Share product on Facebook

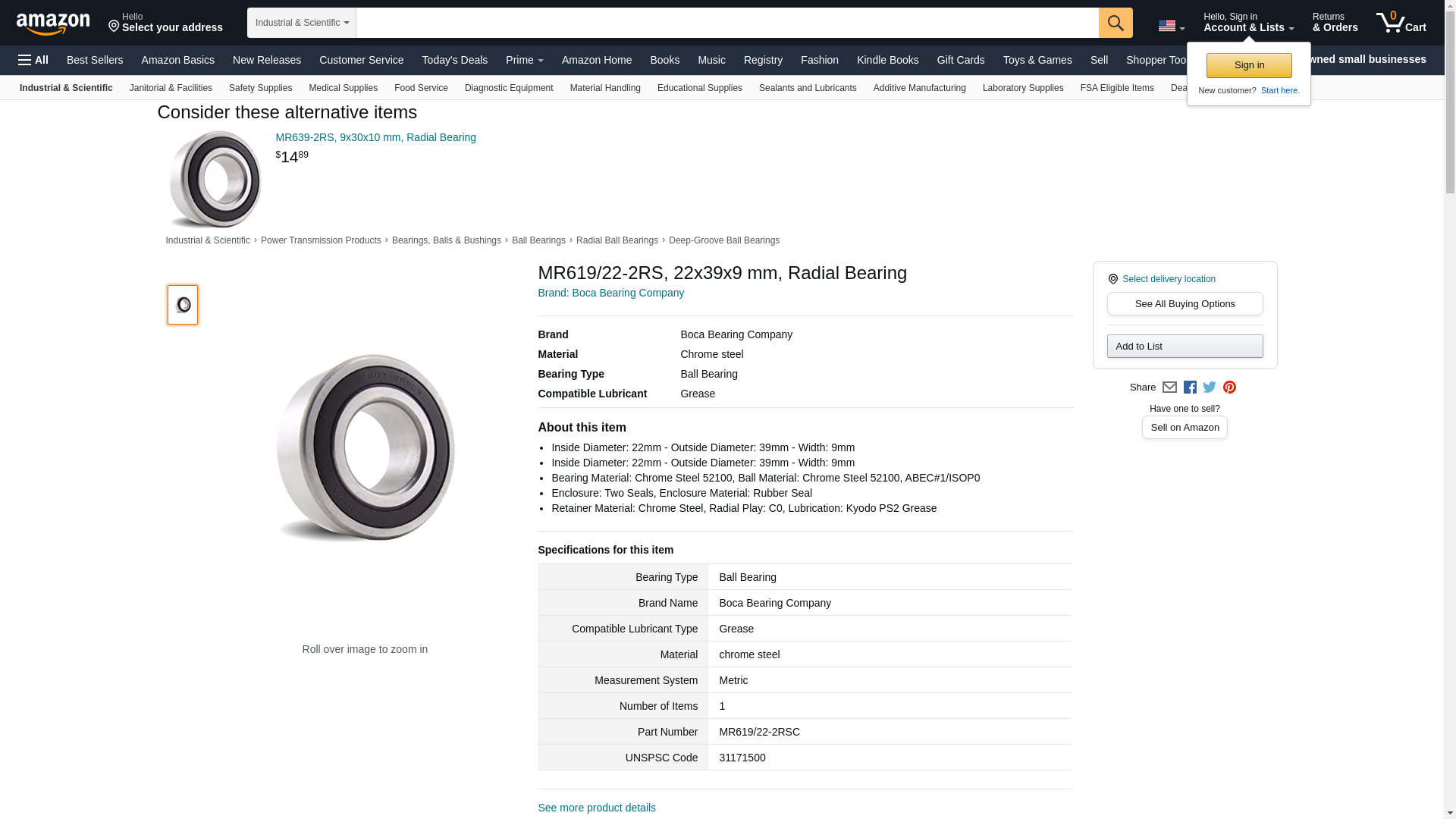point(1190,388)
